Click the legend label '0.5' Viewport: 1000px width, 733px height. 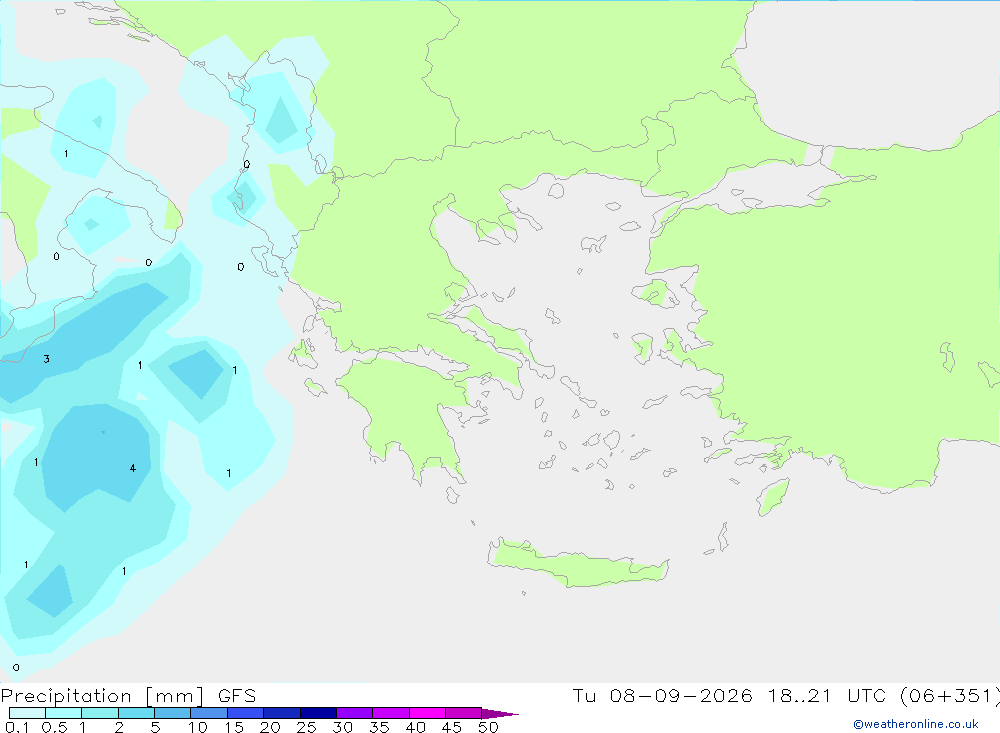tap(54, 727)
